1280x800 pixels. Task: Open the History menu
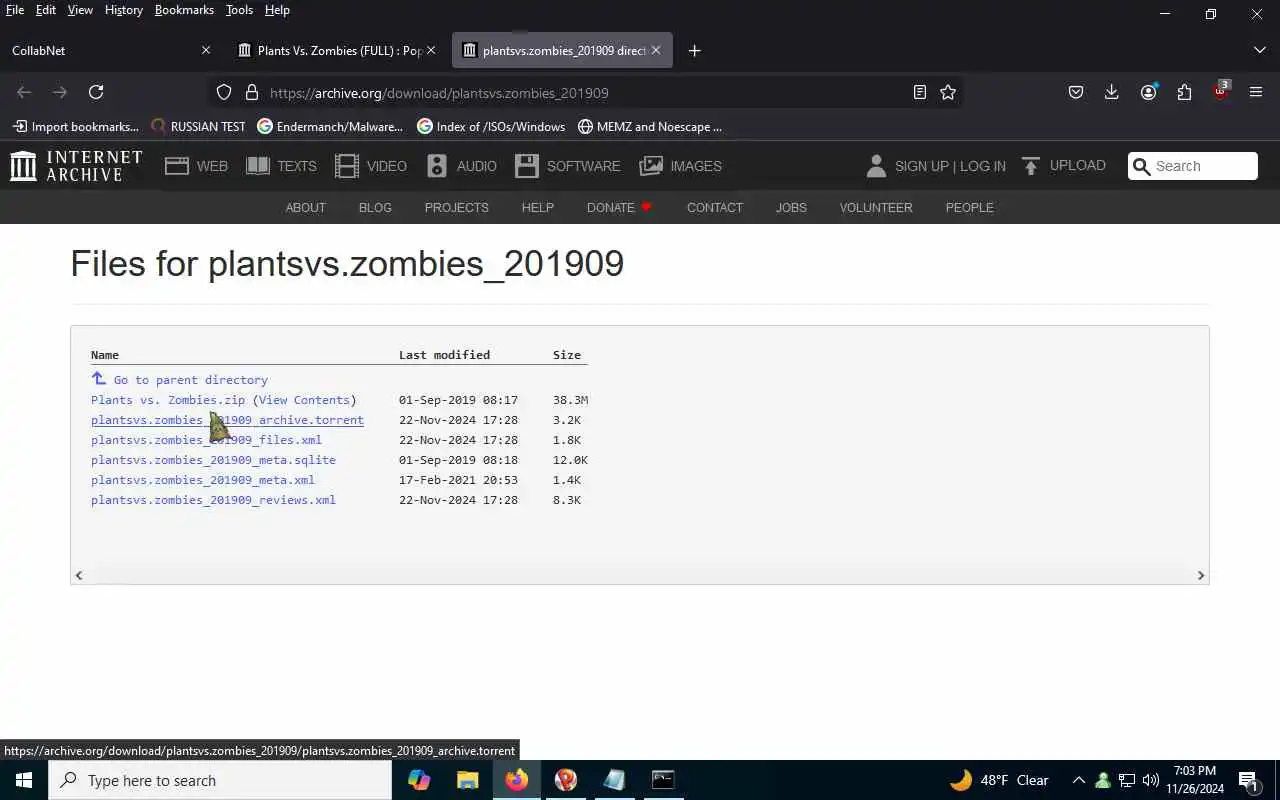click(124, 10)
